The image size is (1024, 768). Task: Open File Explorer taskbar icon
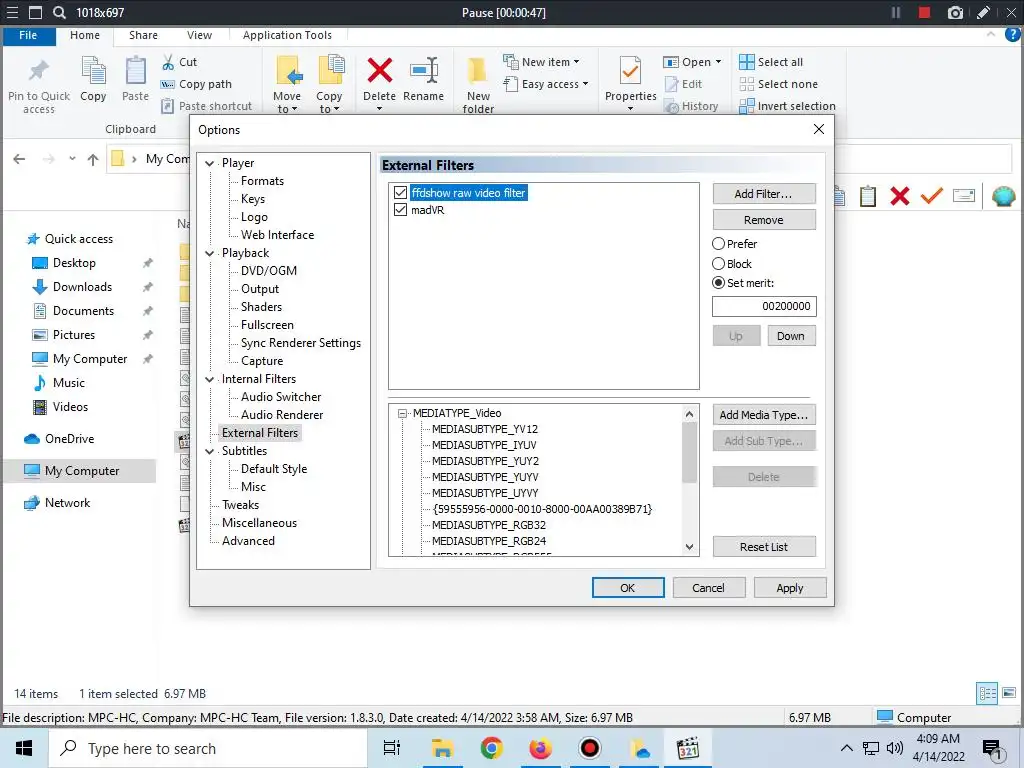[x=442, y=748]
